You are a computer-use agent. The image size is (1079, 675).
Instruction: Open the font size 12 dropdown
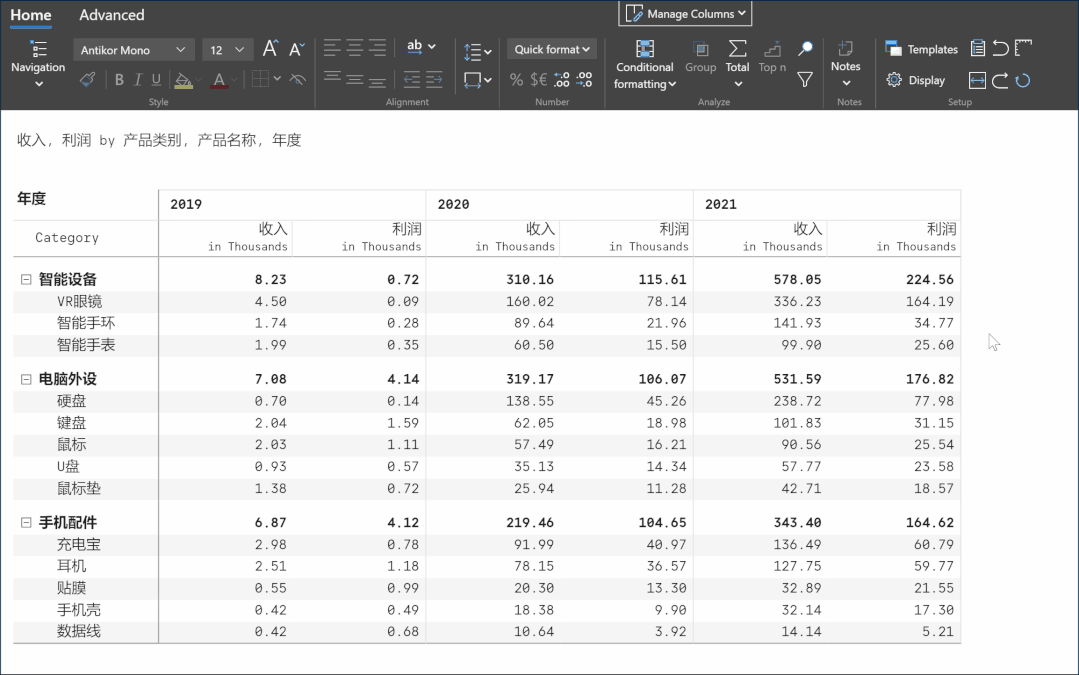pyautogui.click(x=227, y=50)
